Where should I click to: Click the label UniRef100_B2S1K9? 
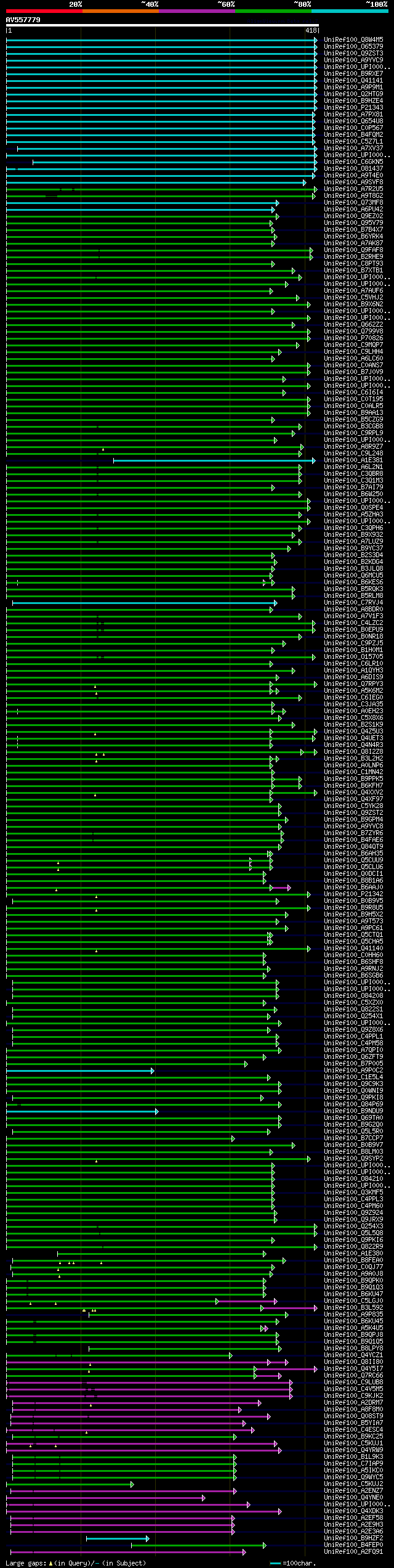pos(353,724)
